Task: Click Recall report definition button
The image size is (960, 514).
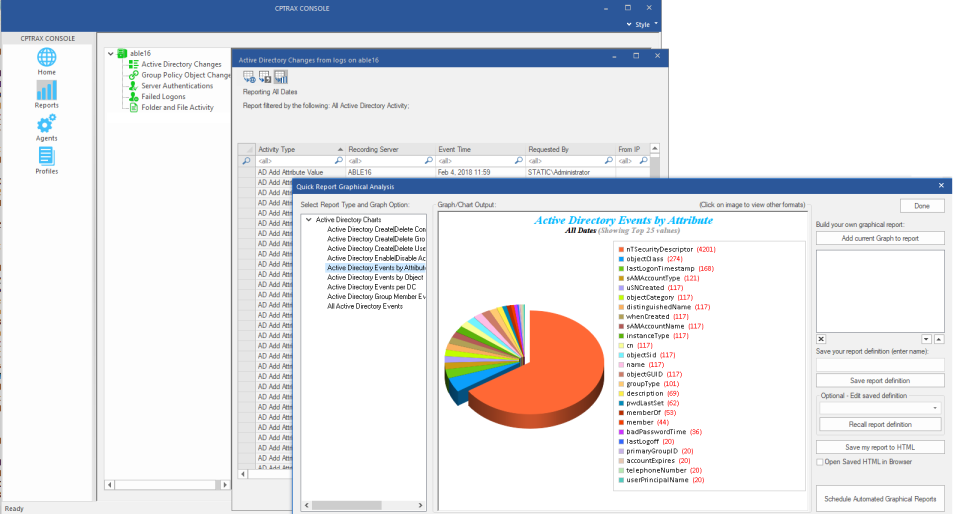Action: (x=880, y=425)
